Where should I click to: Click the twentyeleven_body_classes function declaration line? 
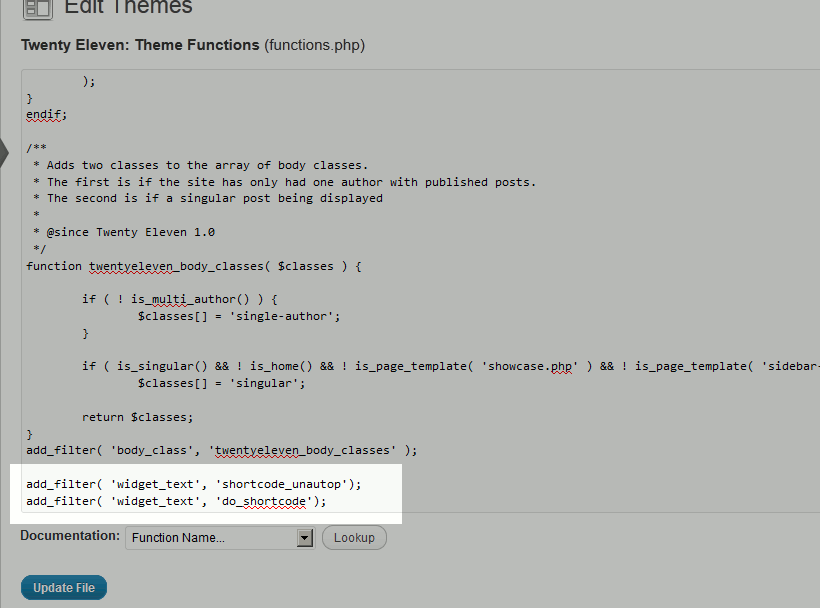194,266
